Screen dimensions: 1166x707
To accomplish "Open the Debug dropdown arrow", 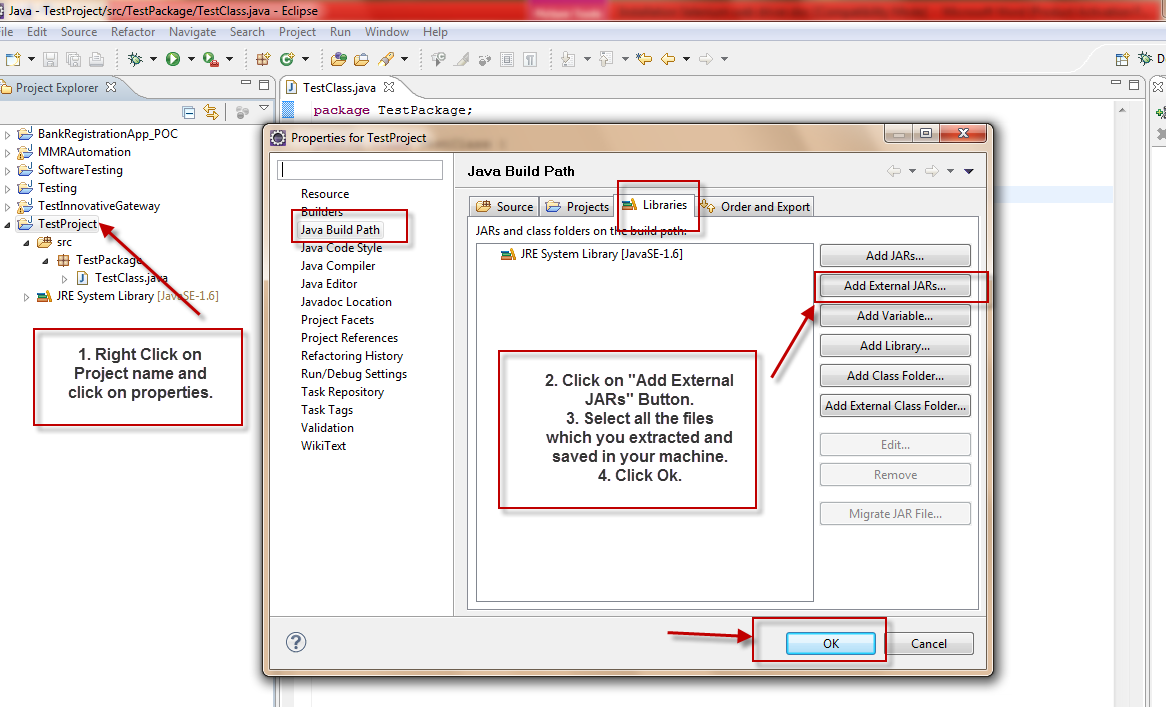I will tap(153, 59).
